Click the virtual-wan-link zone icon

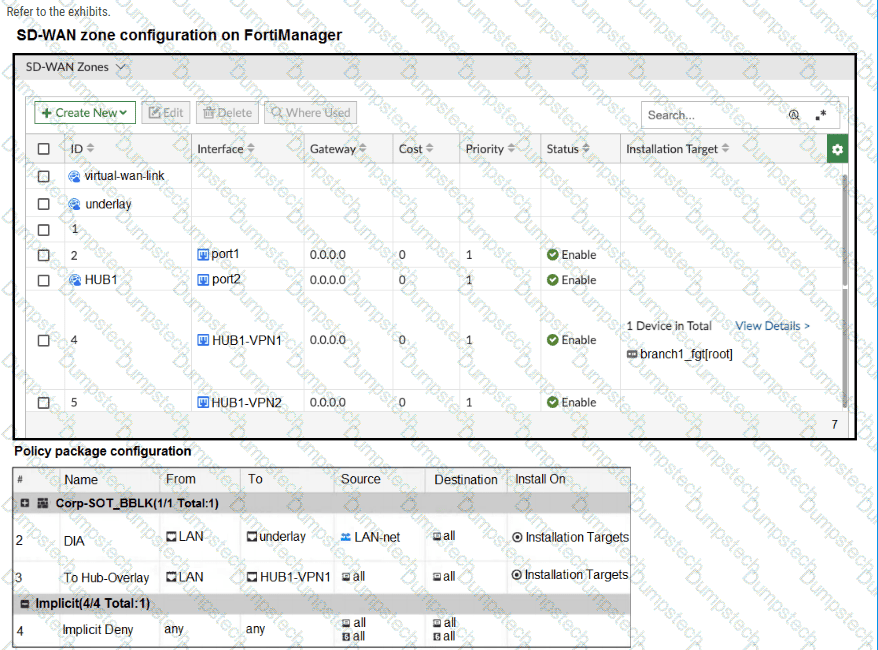click(74, 176)
